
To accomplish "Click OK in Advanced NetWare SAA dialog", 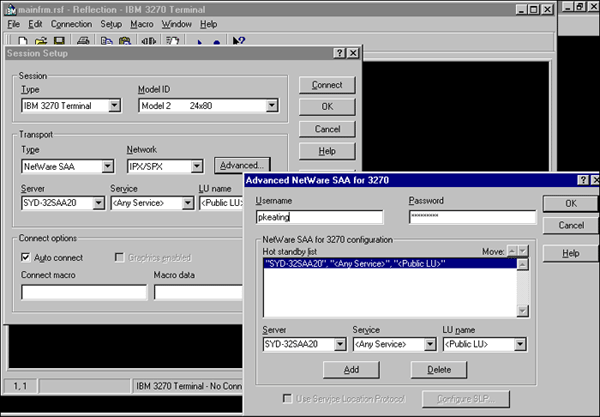I will pos(571,204).
